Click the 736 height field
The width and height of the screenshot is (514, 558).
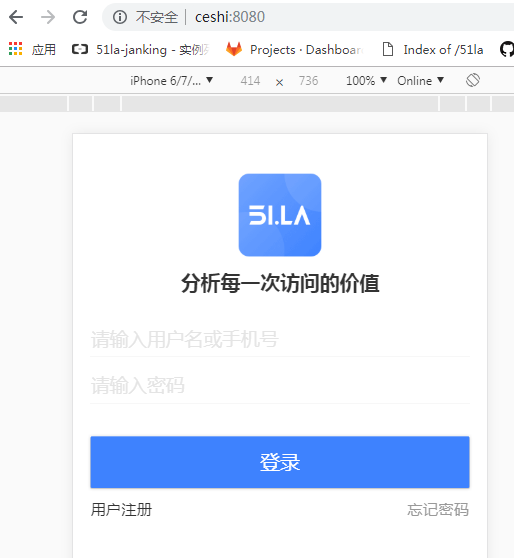308,81
